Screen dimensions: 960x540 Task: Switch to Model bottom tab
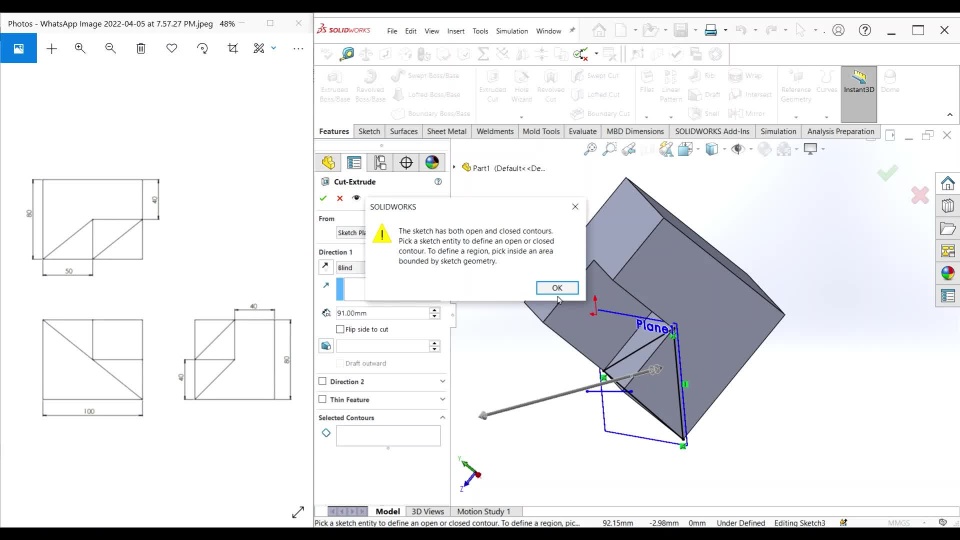[x=388, y=511]
